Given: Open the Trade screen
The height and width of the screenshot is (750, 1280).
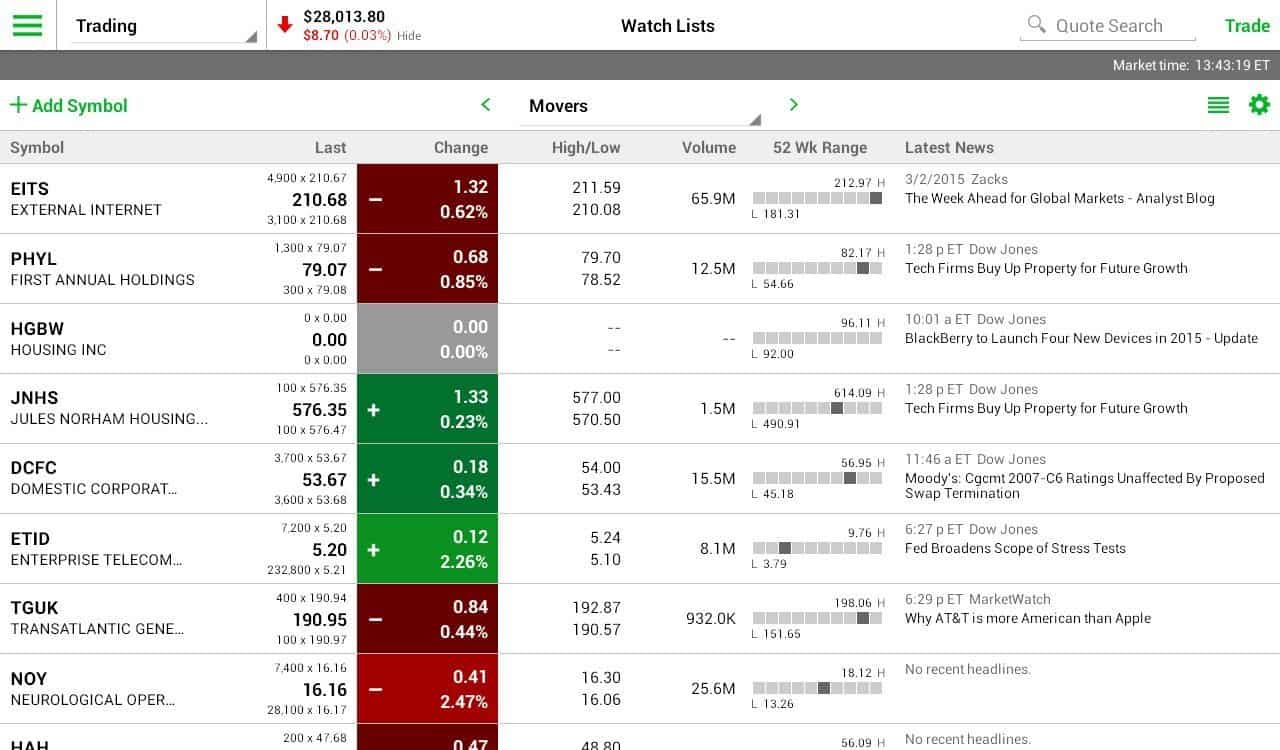Looking at the screenshot, I should 1247,26.
